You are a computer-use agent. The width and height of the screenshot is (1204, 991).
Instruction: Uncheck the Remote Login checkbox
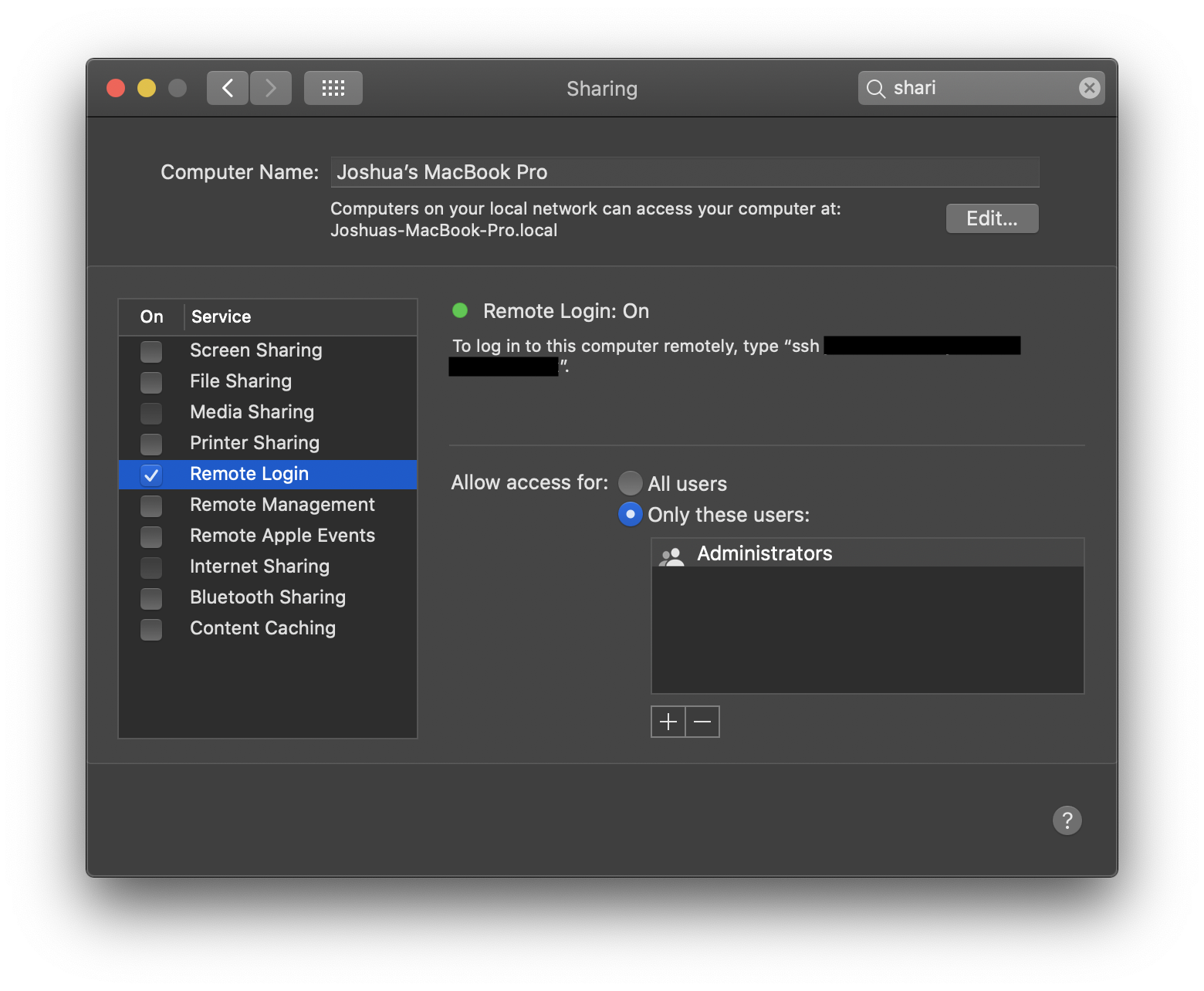151,475
